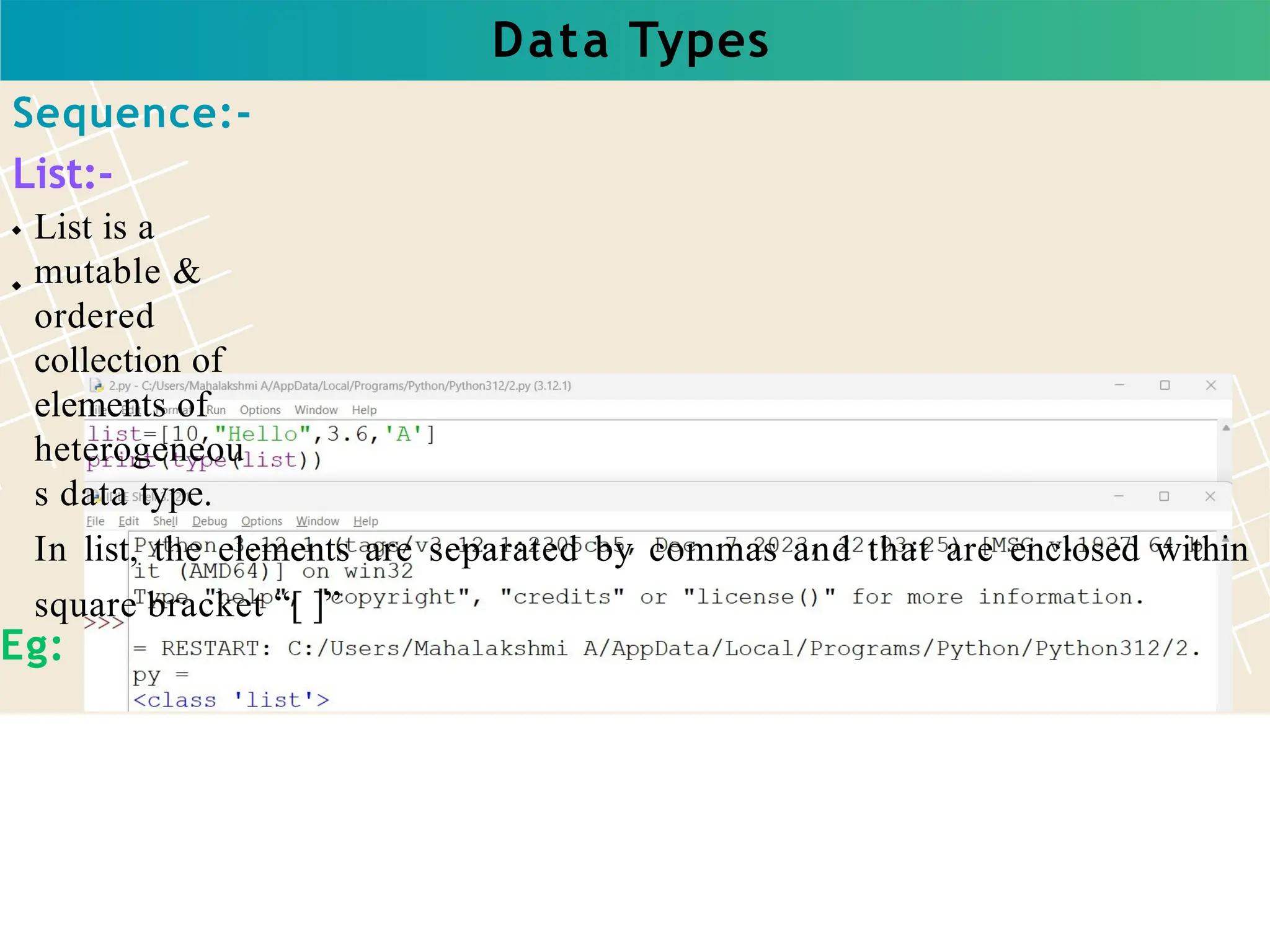Open the Shell window's Options menu
Viewport: 1270px width, 952px height.
[x=261, y=521]
